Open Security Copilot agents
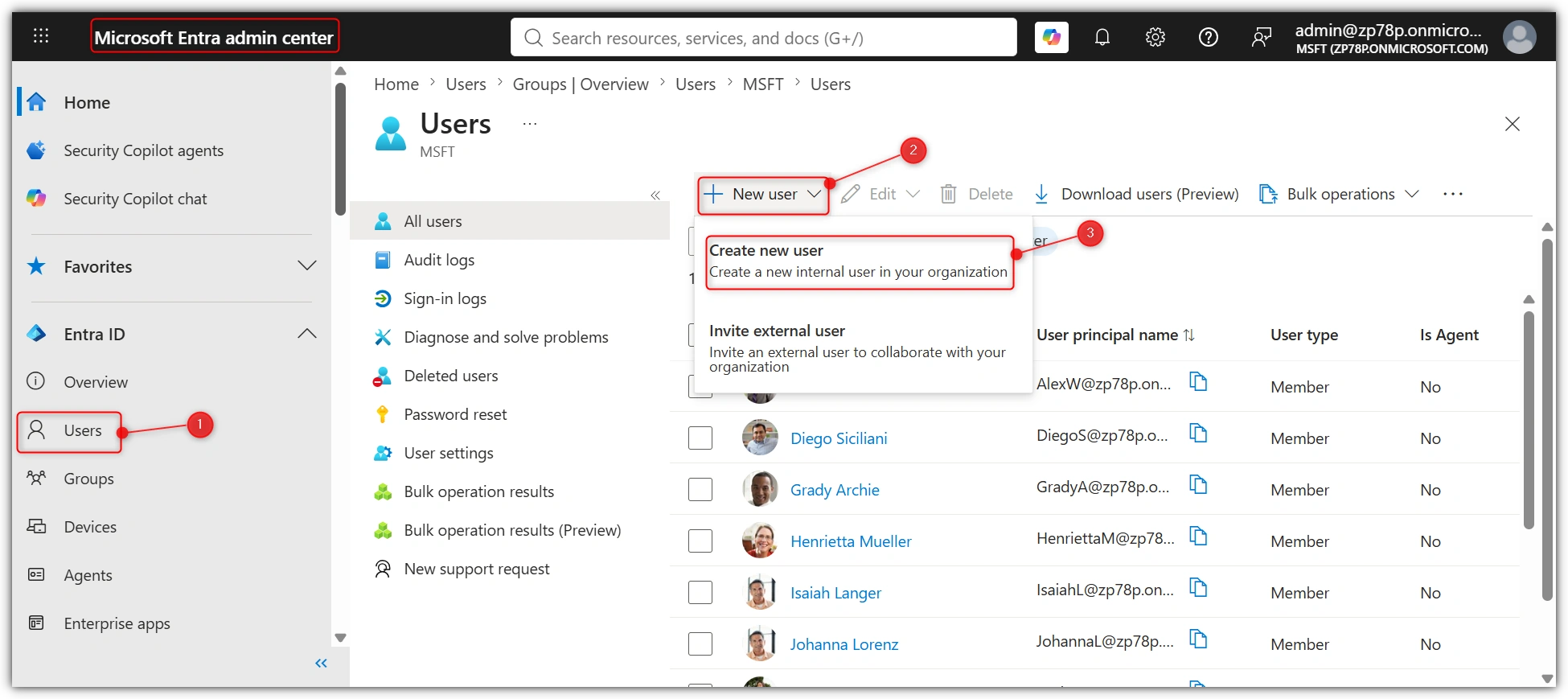Viewport: 1568px width, 699px height. coord(143,150)
